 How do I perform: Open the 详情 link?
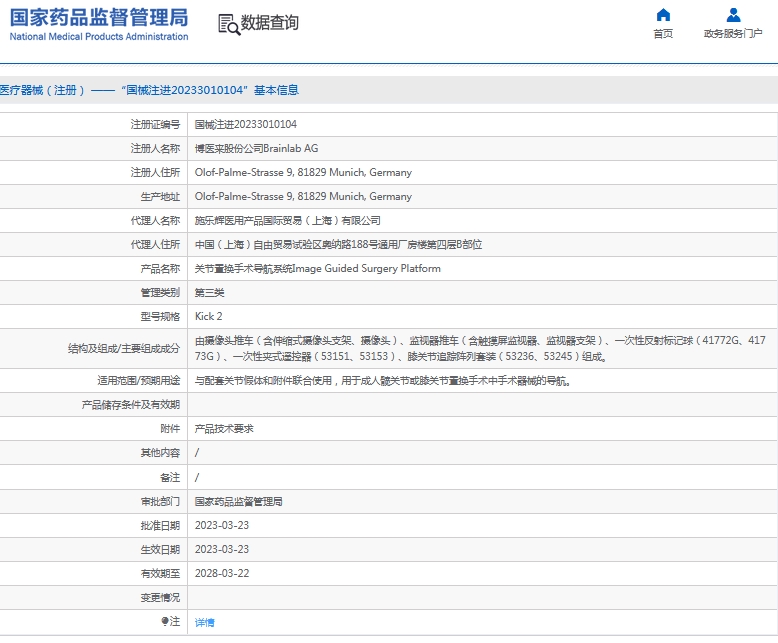point(204,622)
